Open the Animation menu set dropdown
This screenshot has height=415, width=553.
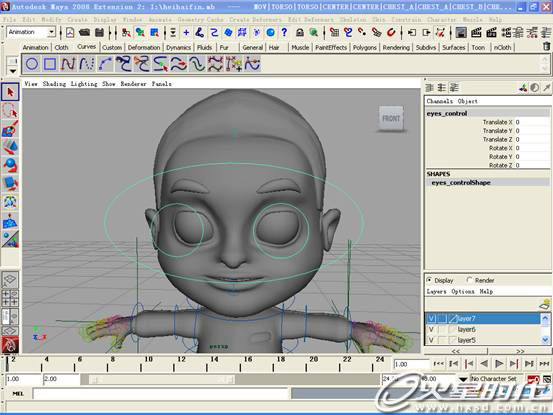pos(52,32)
